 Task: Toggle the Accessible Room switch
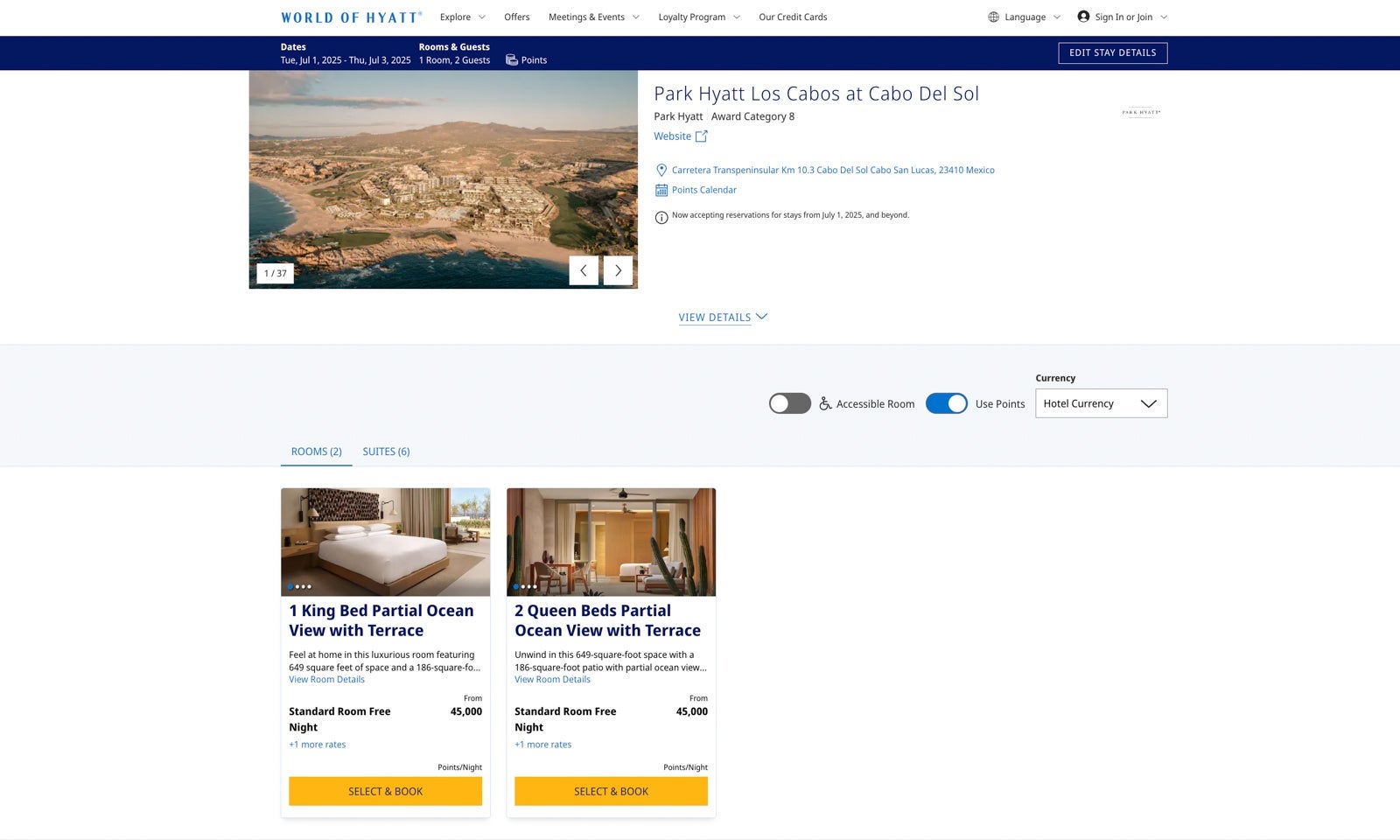point(790,403)
